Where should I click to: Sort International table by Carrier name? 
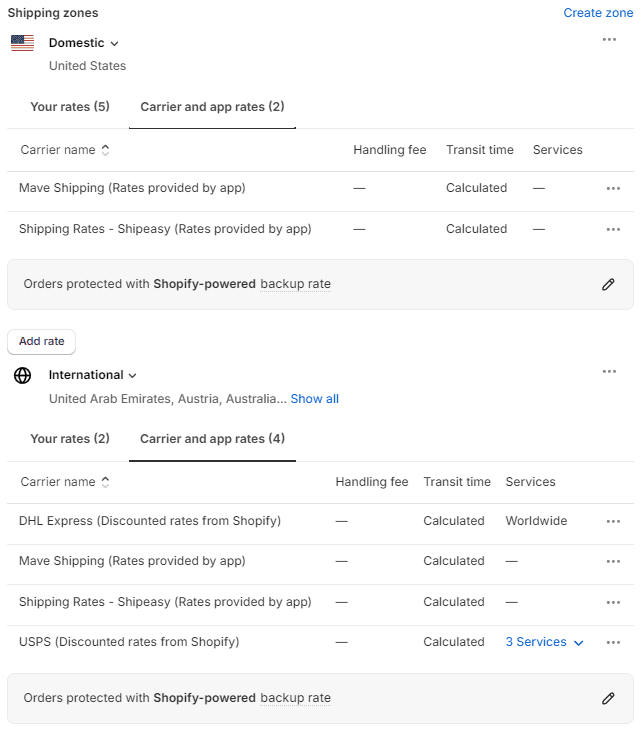coord(65,482)
